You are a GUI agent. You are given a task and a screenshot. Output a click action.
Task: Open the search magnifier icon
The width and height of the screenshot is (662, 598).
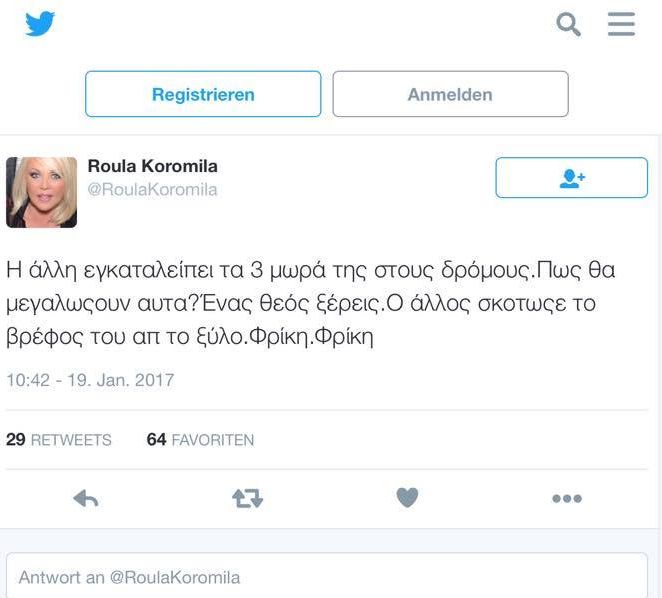(x=568, y=24)
